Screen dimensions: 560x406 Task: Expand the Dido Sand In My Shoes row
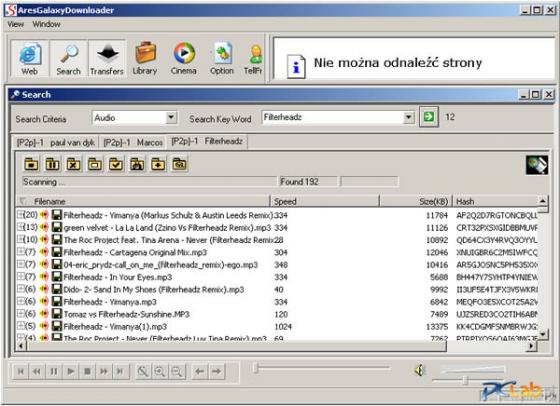click(20, 289)
